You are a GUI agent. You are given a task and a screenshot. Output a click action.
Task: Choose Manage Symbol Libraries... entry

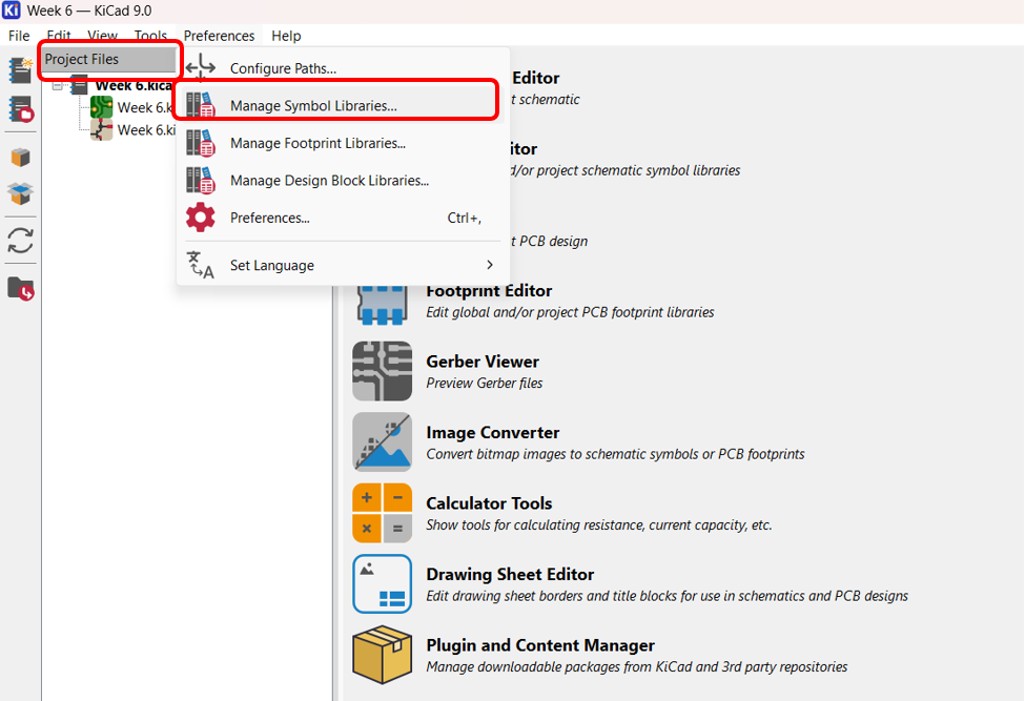coord(343,105)
